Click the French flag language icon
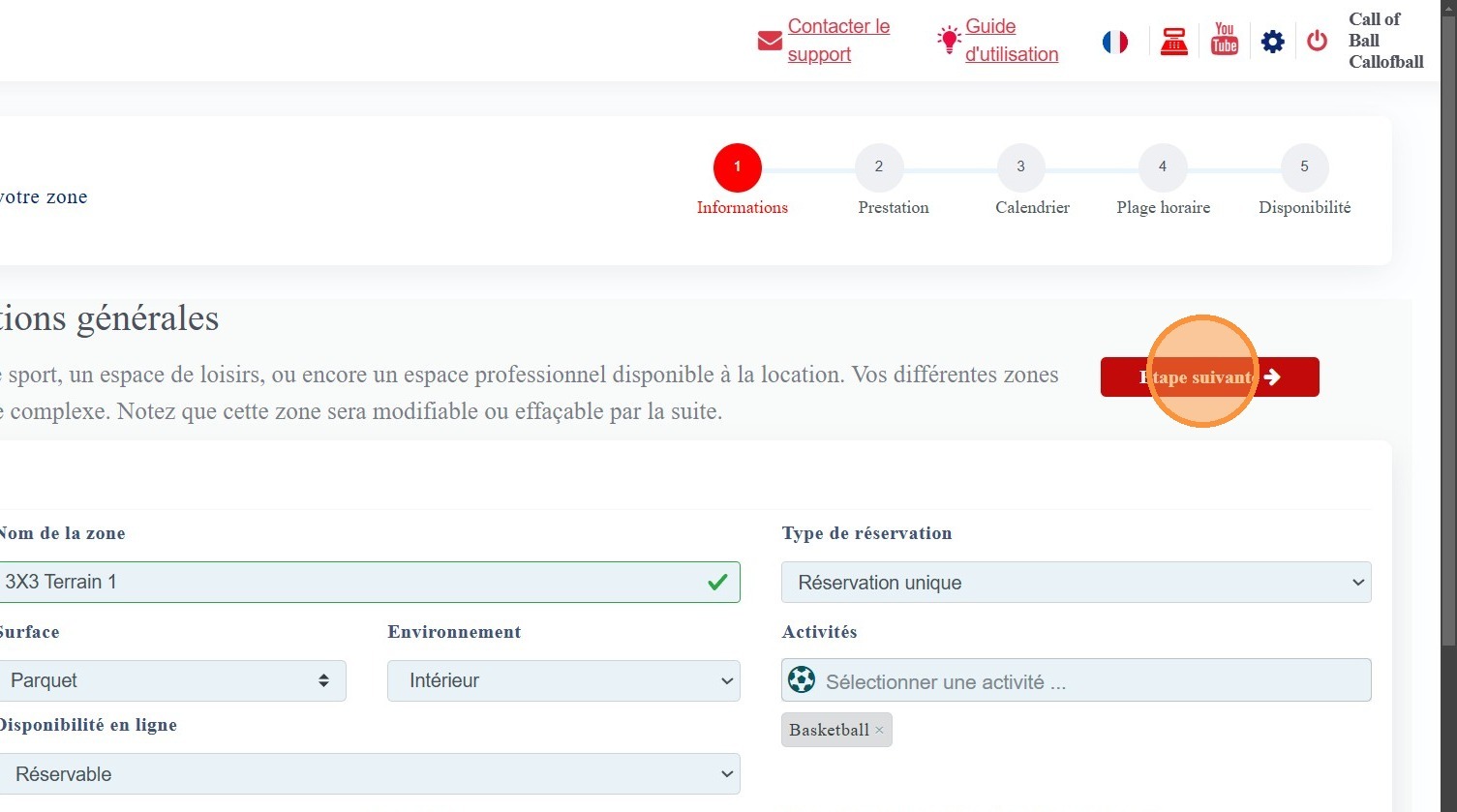The width and height of the screenshot is (1457, 812). (1115, 42)
